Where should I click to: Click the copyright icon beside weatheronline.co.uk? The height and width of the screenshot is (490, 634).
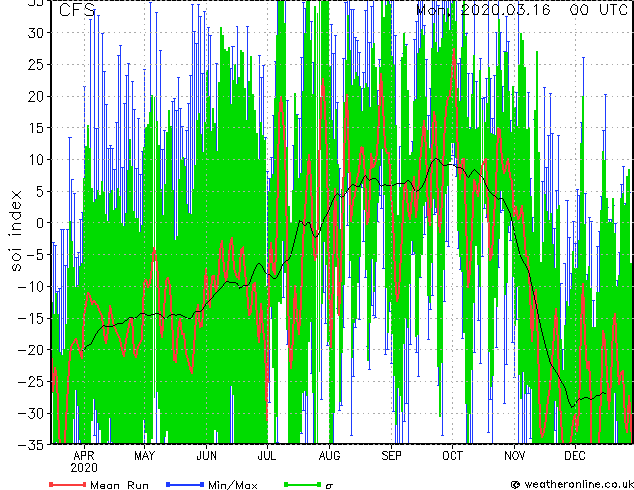[515, 484]
